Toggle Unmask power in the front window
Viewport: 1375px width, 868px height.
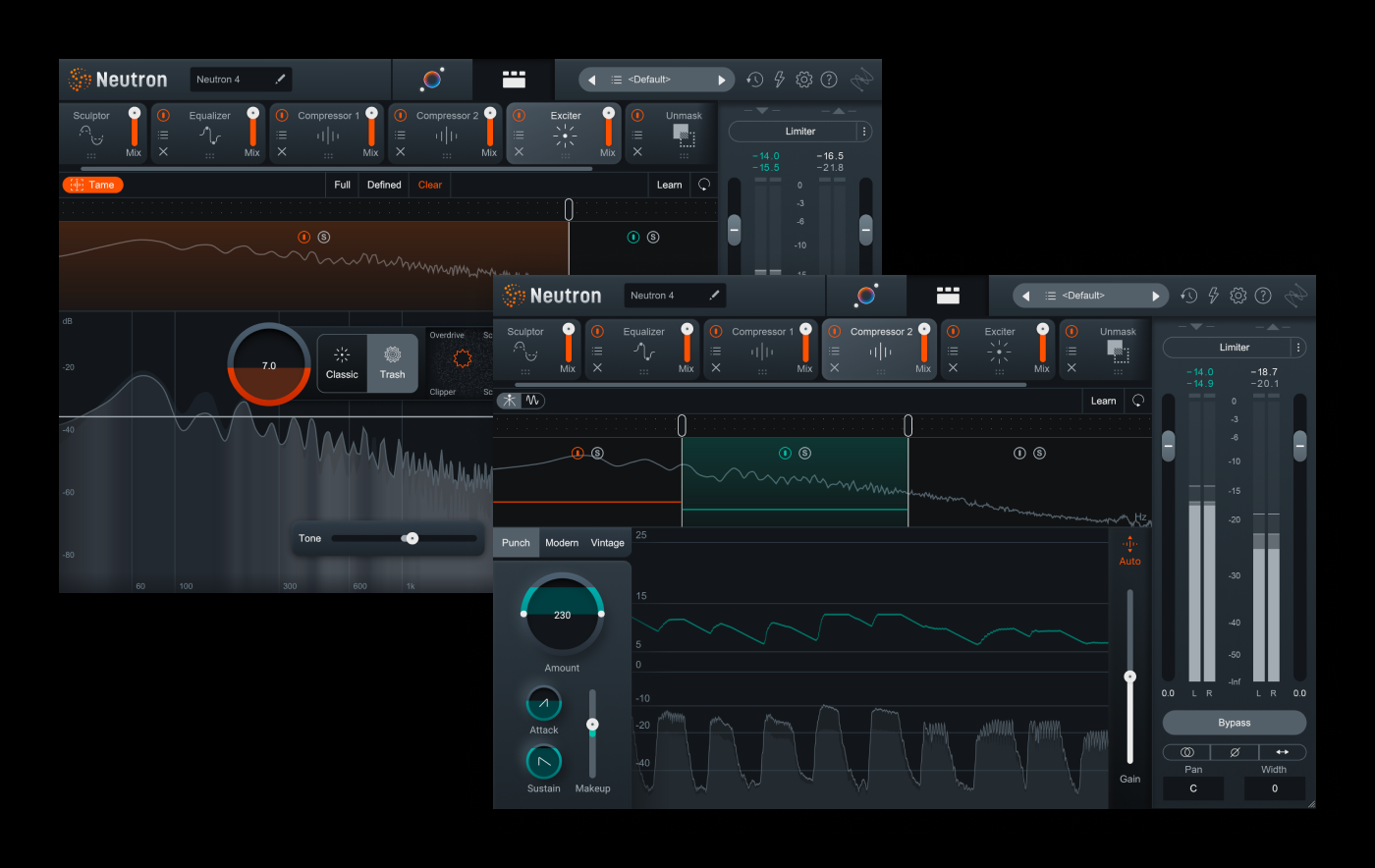pos(1072,332)
